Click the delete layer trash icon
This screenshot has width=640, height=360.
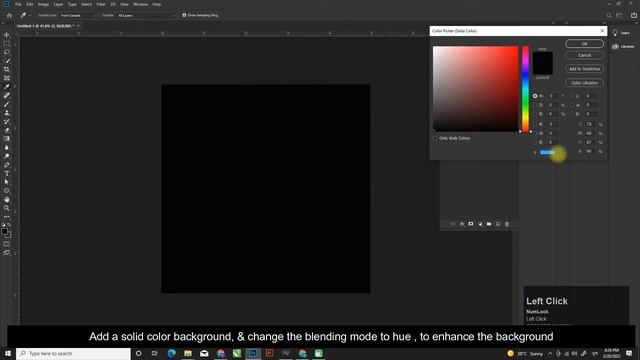click(507, 224)
